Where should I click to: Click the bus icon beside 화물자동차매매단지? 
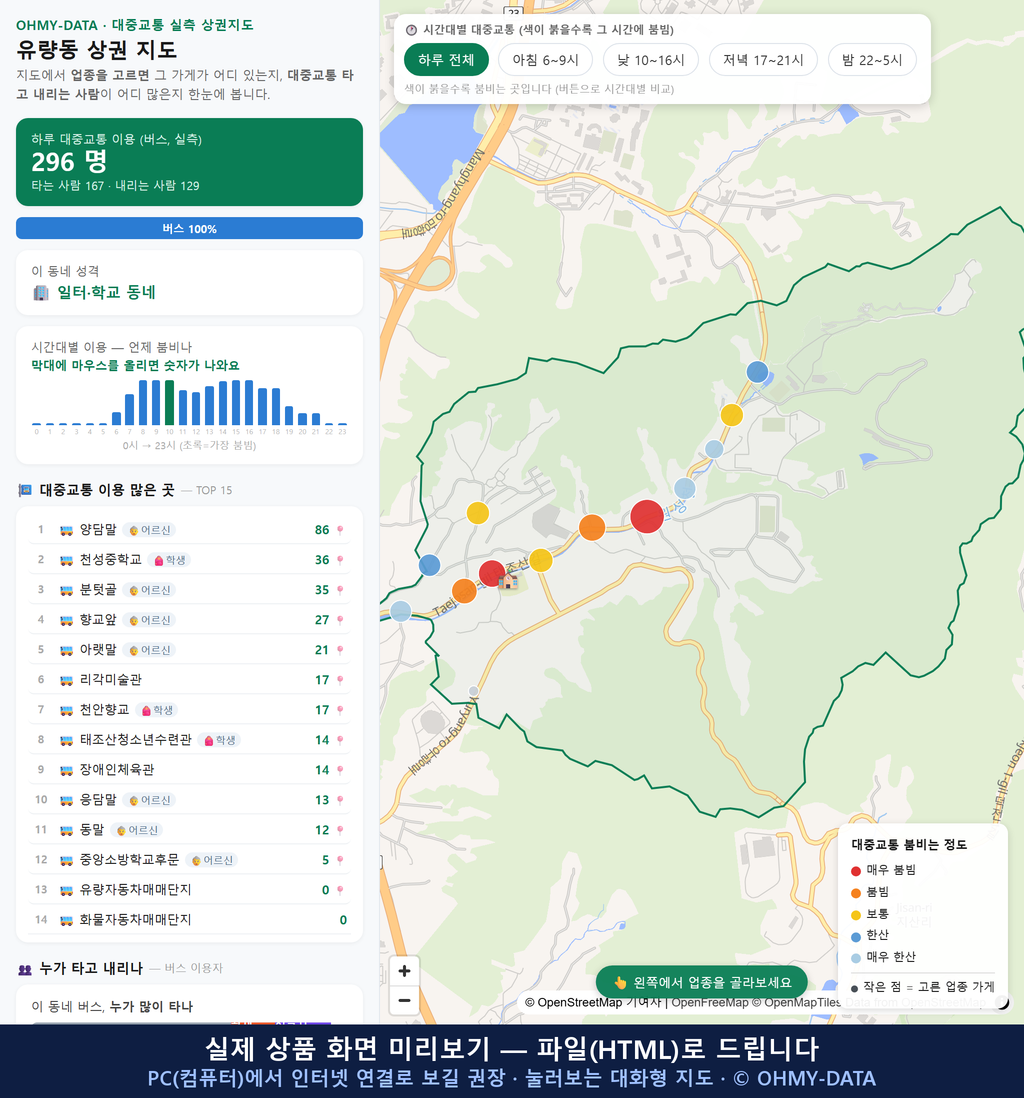pyautogui.click(x=67, y=920)
